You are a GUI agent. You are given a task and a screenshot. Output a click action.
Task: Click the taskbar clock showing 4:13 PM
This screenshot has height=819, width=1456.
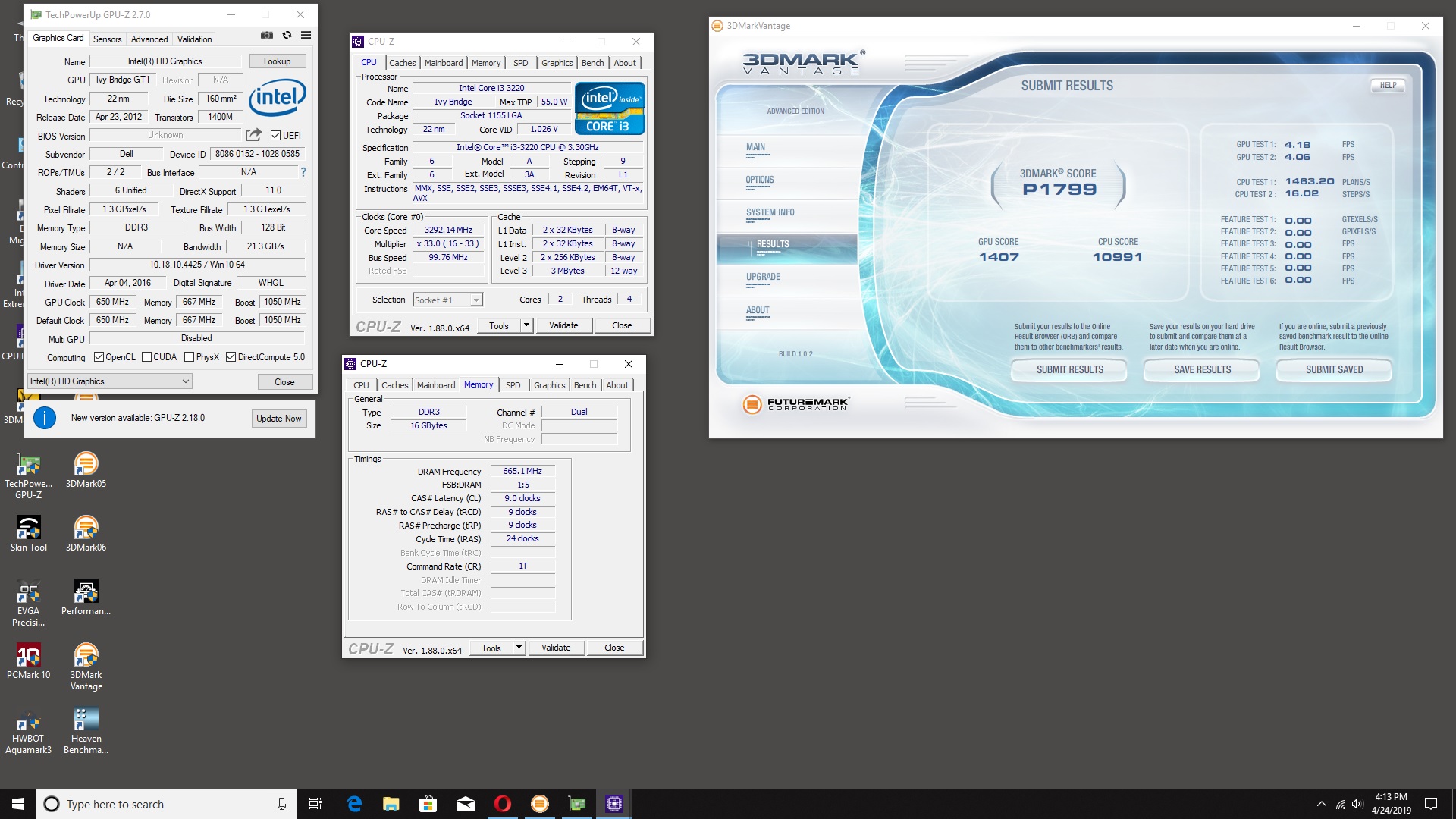[x=1391, y=804]
